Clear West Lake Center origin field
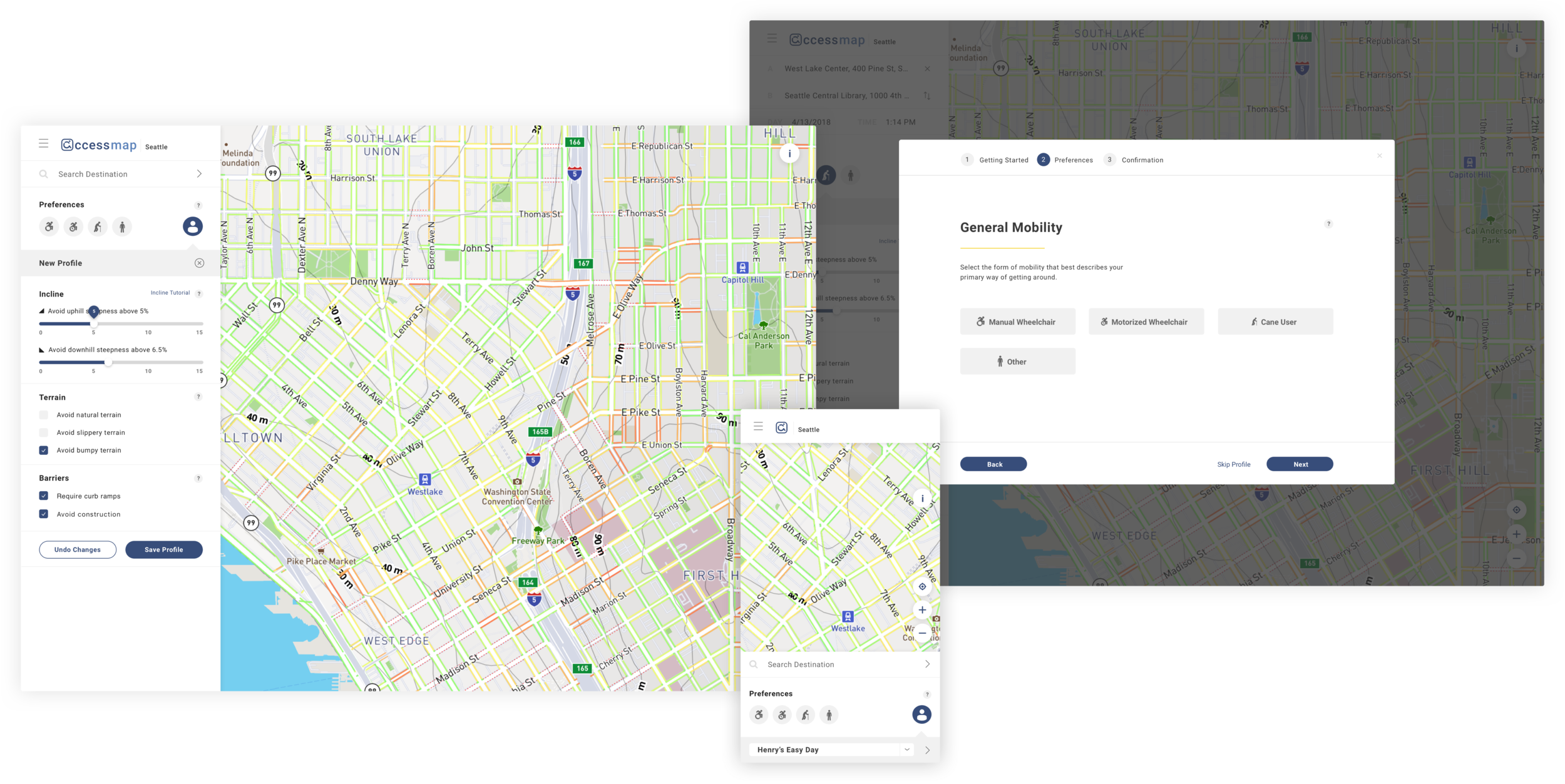This screenshot has height=784, width=1565. coord(927,69)
